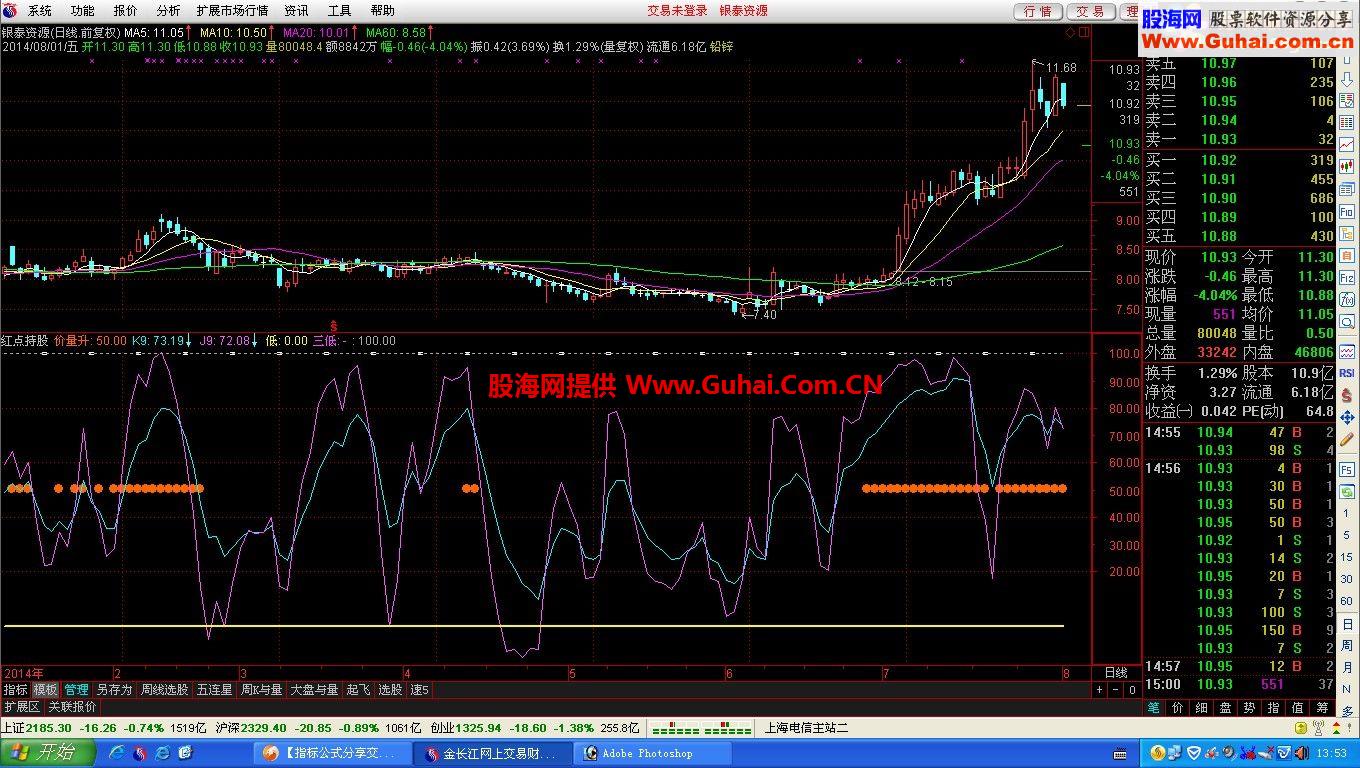Screen dimensions: 1360x768
Task: Click the wave indicator icon above RSI
Action: [x=1347, y=351]
